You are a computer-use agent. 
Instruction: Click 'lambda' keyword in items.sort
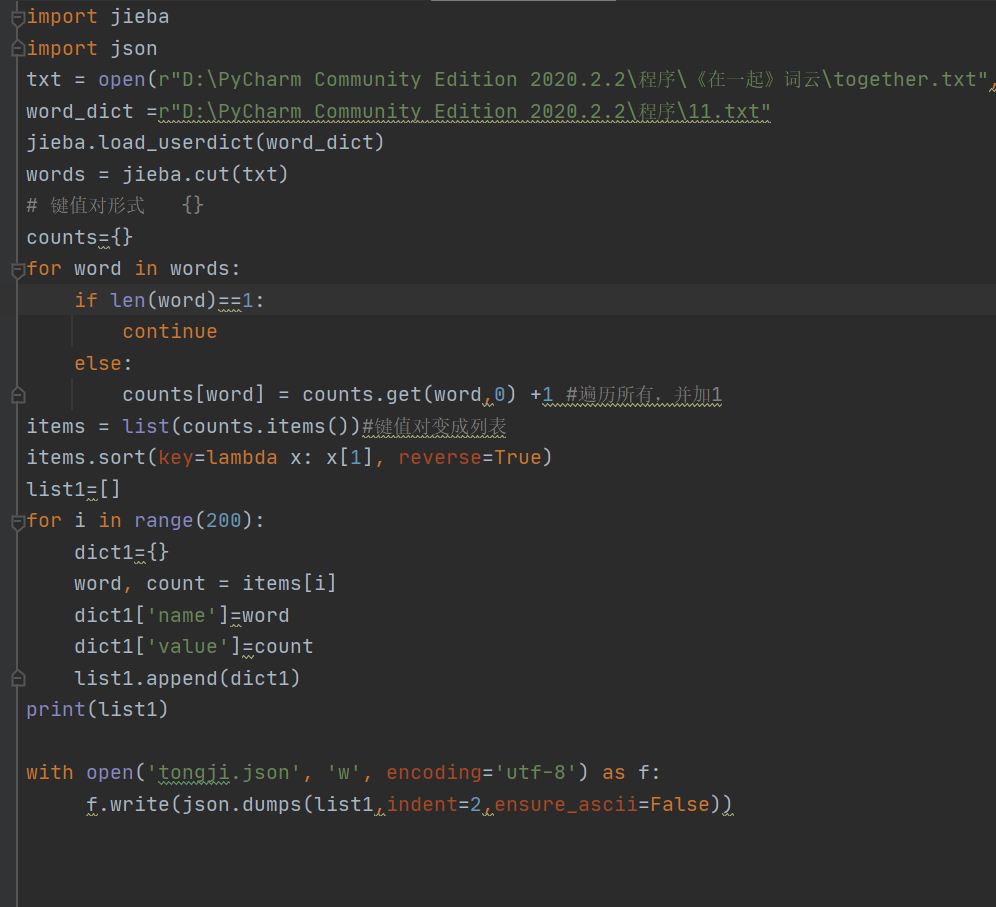242,457
